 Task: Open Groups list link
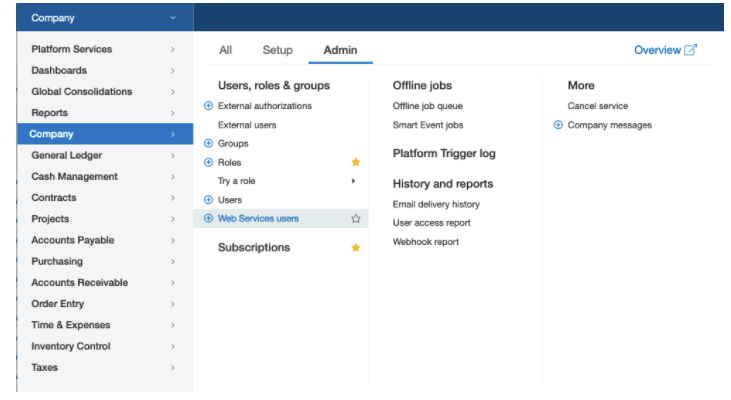tap(233, 144)
